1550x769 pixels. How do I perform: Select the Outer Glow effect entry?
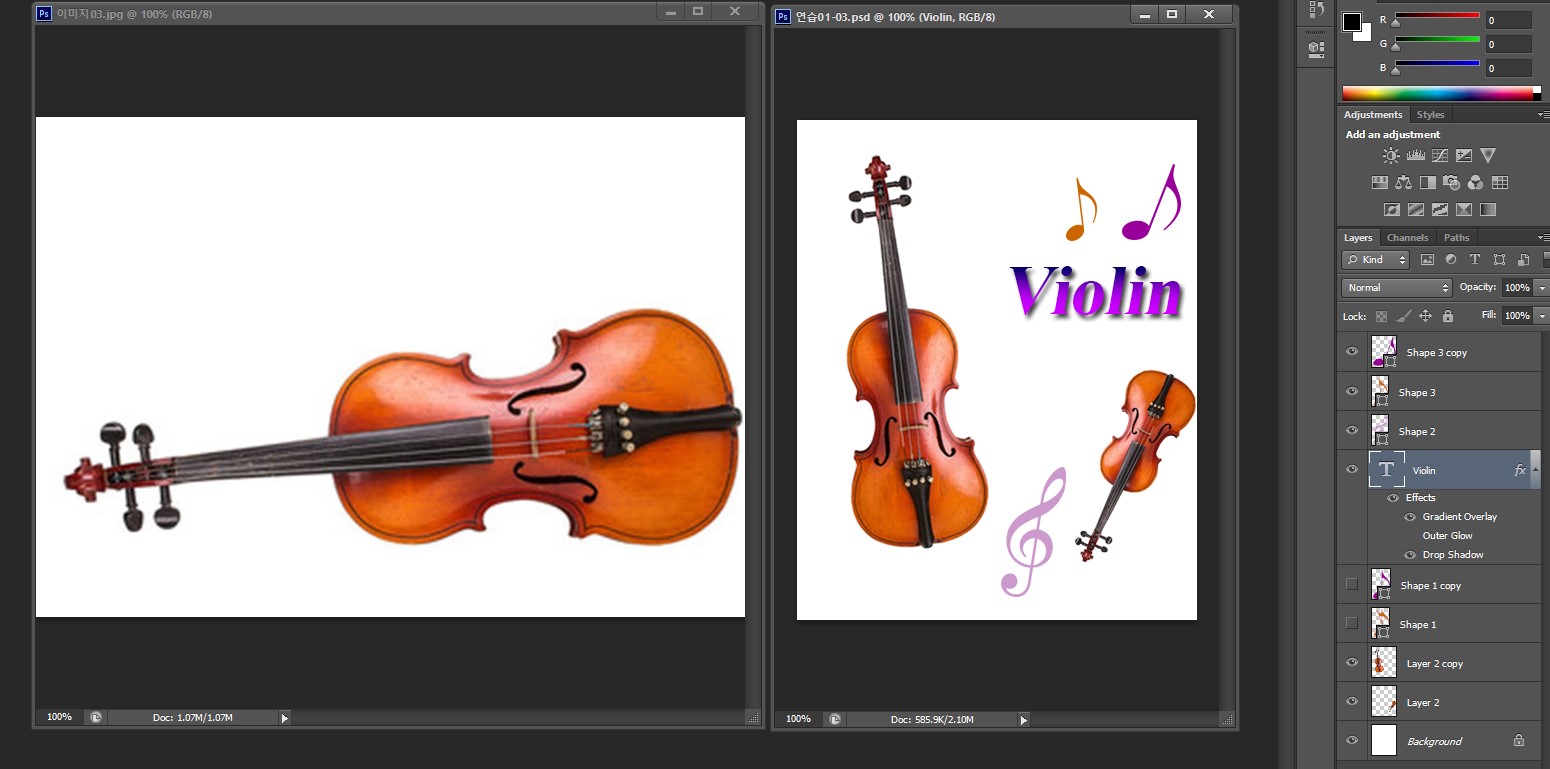[x=1447, y=536]
